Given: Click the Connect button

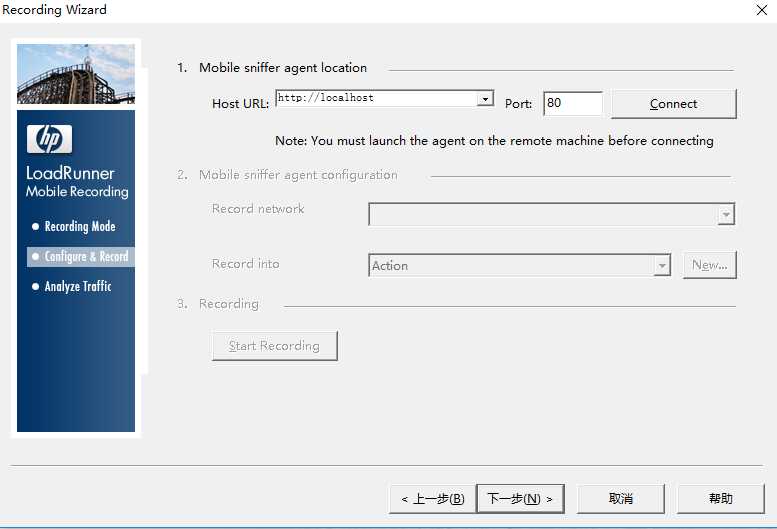Looking at the screenshot, I should pyautogui.click(x=673, y=104).
